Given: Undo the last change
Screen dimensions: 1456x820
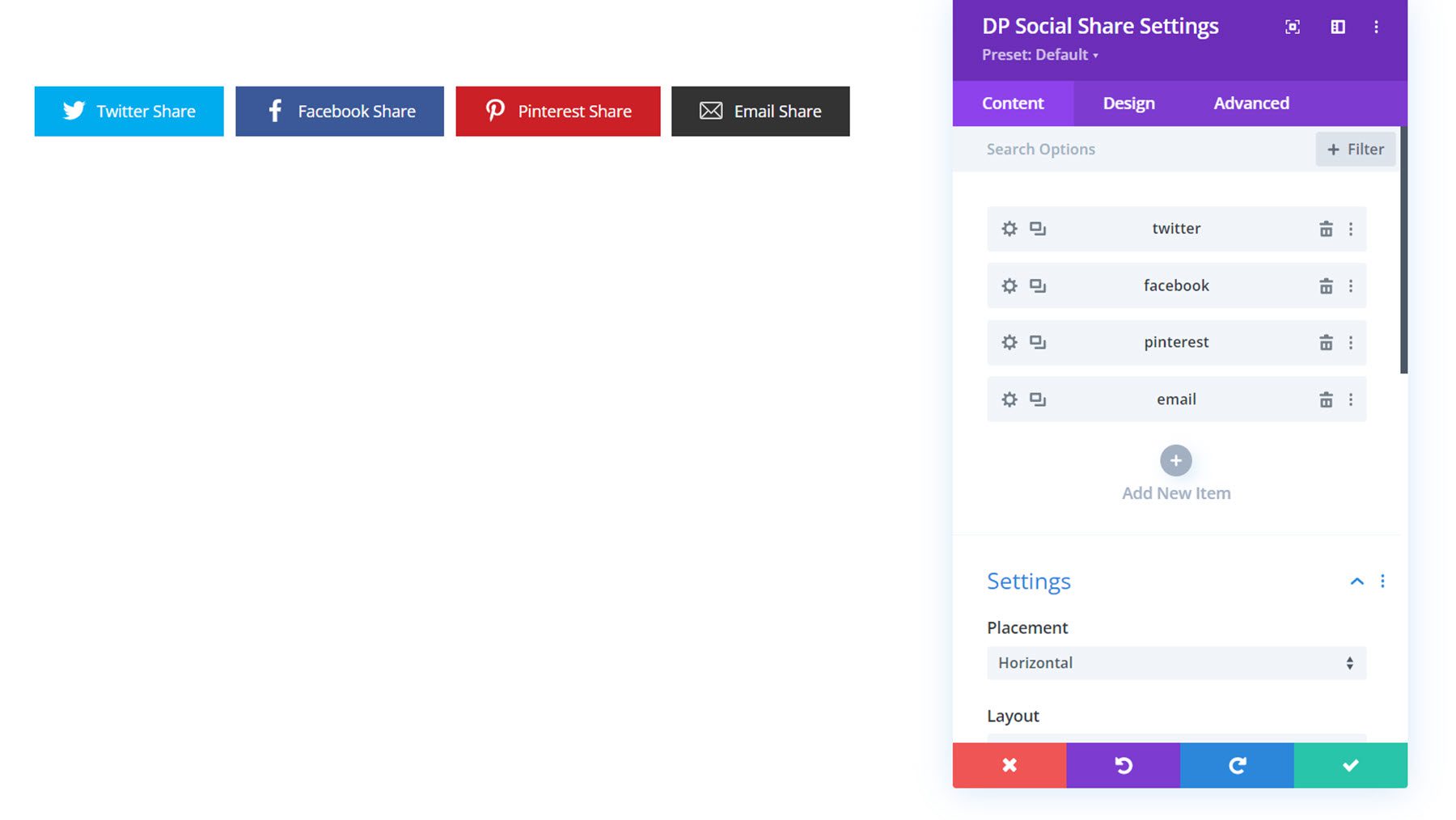Looking at the screenshot, I should 1124,765.
